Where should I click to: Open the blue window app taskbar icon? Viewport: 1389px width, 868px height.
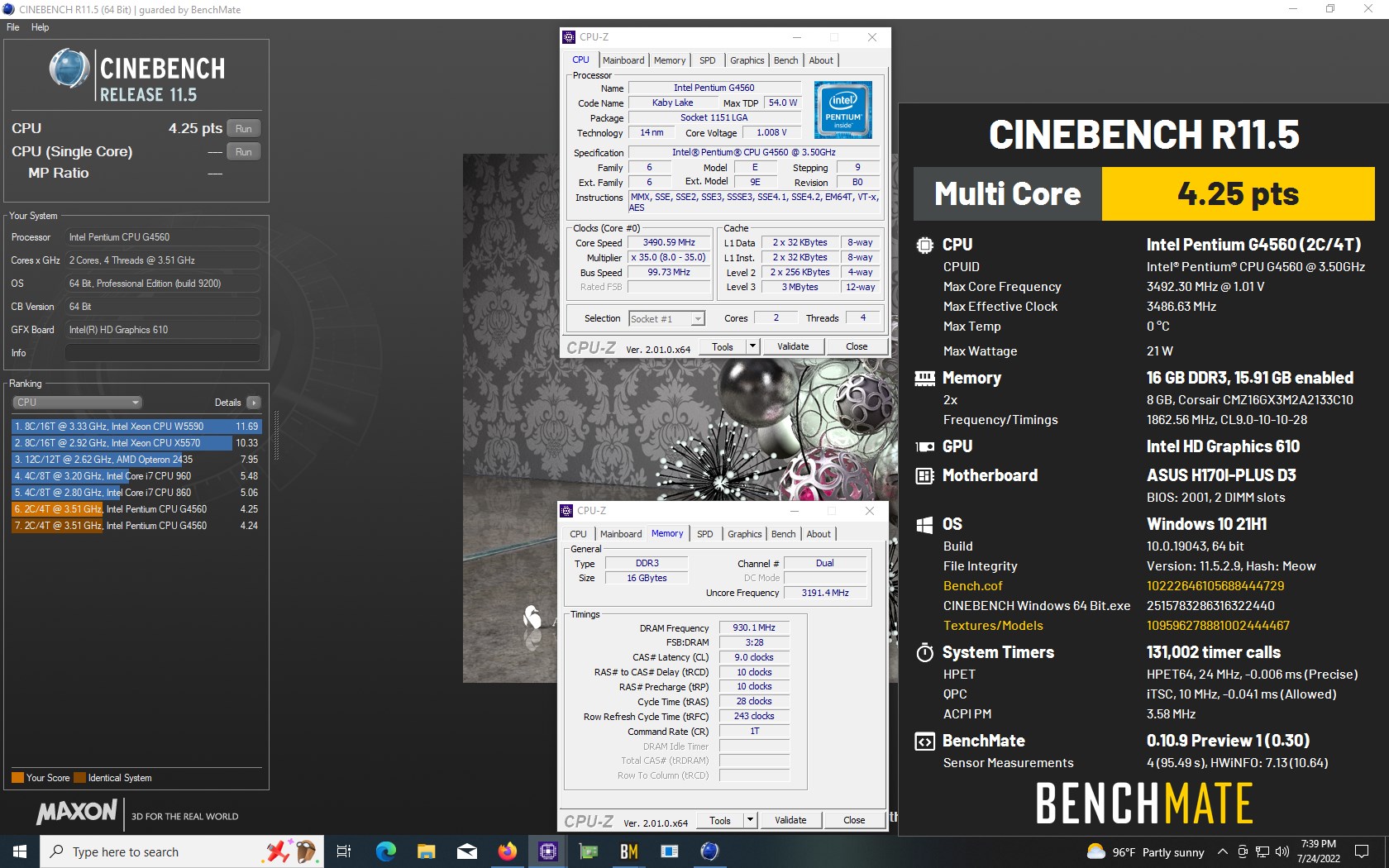(669, 851)
